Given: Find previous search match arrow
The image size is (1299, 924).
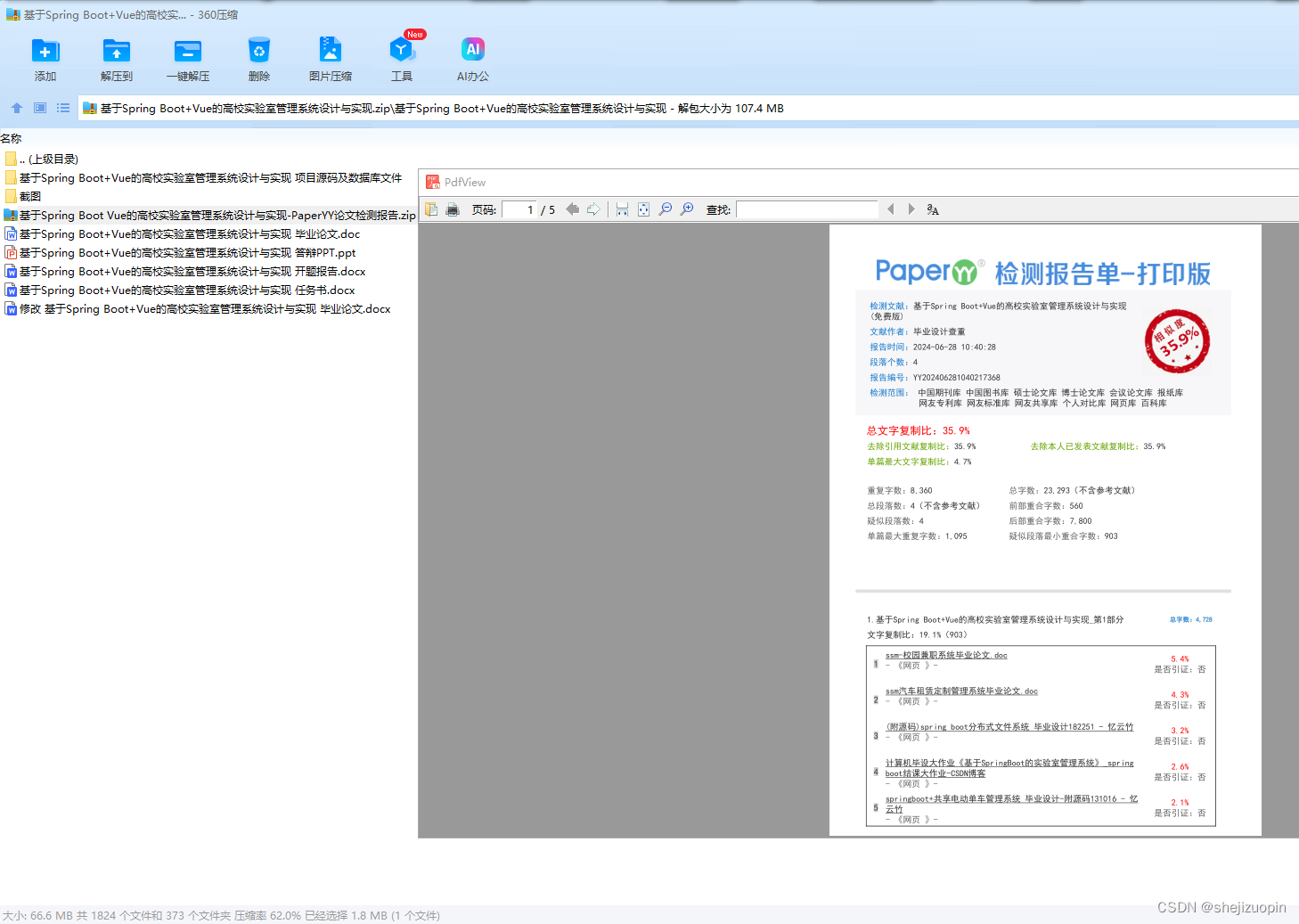Looking at the screenshot, I should (890, 209).
